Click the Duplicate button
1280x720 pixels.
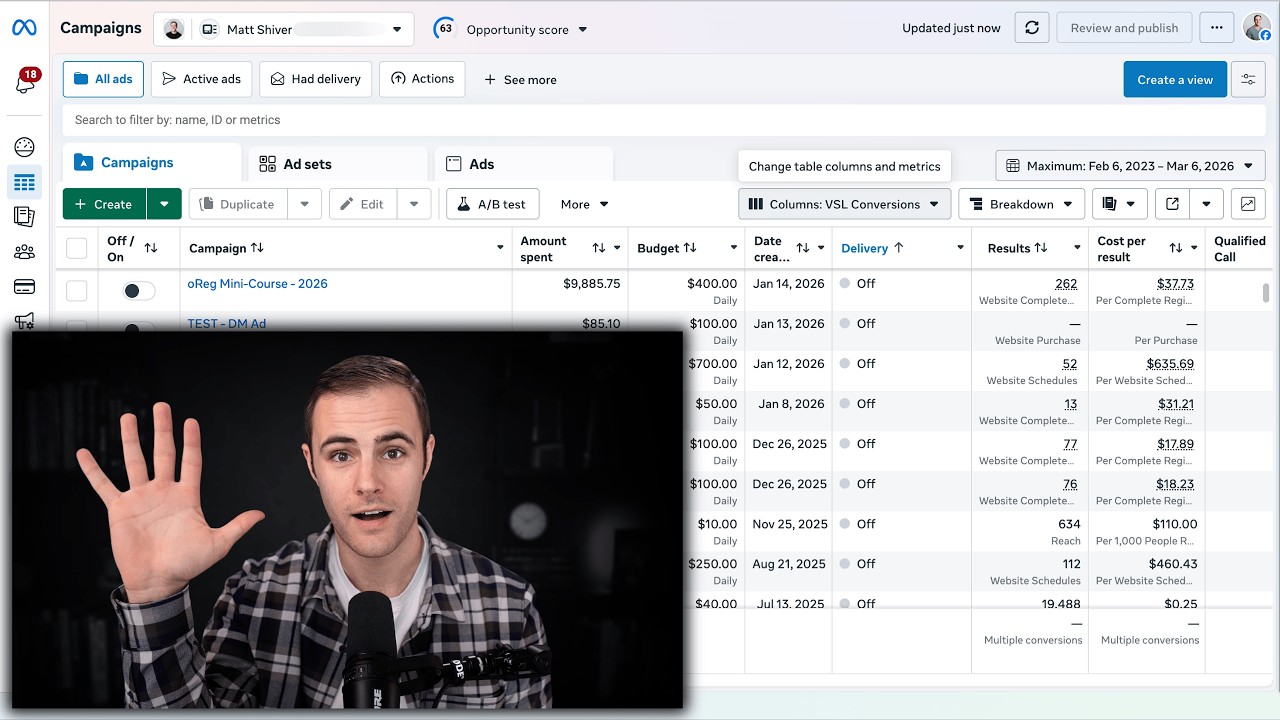(x=238, y=204)
